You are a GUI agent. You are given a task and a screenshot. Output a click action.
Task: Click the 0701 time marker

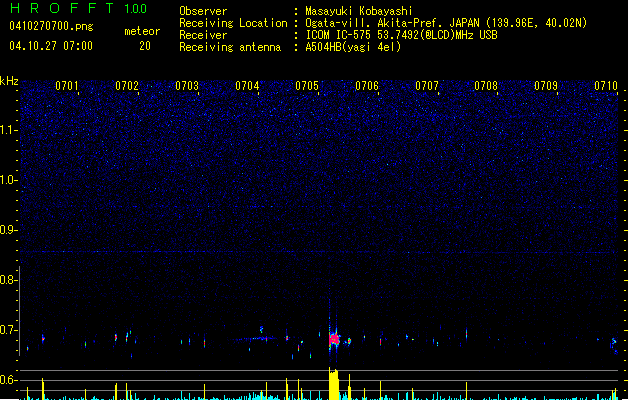pos(67,86)
